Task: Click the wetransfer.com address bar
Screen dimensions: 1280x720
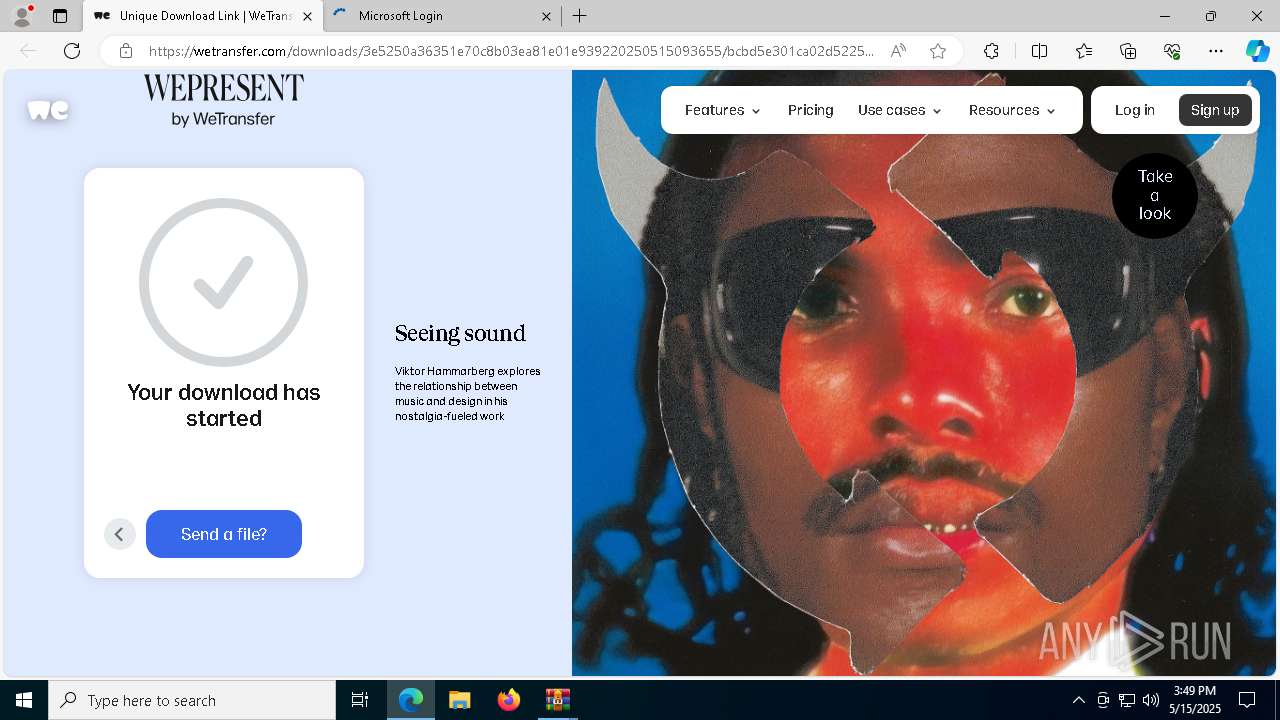Action: (x=510, y=51)
